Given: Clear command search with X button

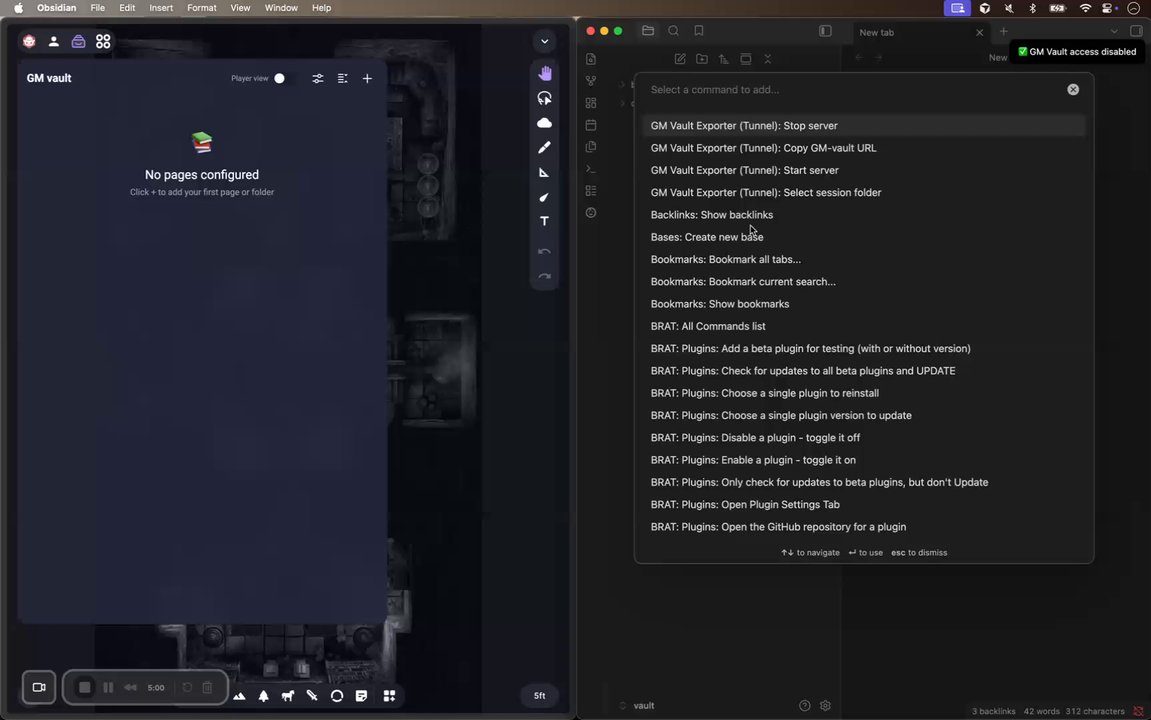Looking at the screenshot, I should [1073, 90].
